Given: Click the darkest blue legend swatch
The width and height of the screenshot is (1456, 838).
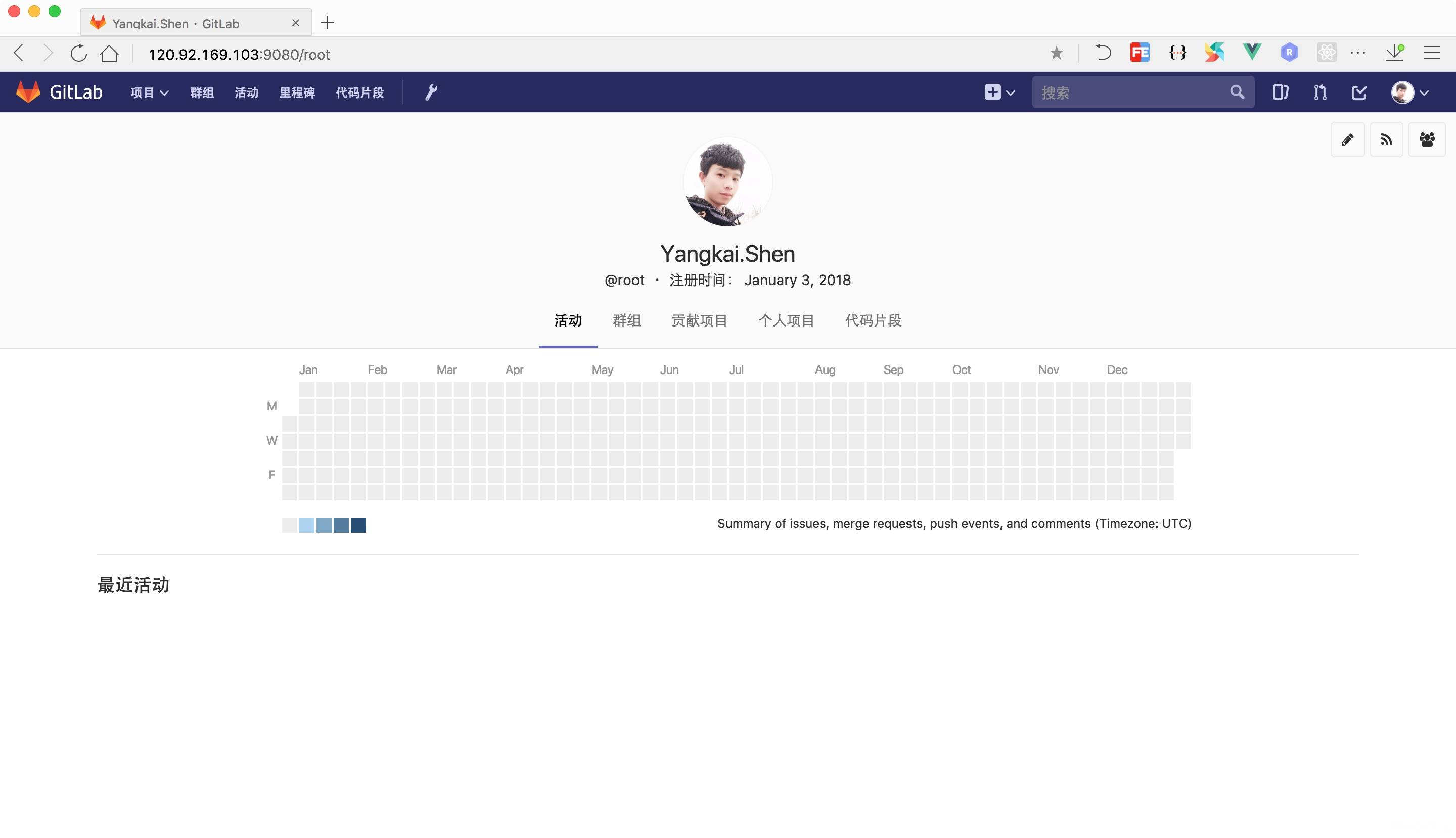Looking at the screenshot, I should click(358, 525).
